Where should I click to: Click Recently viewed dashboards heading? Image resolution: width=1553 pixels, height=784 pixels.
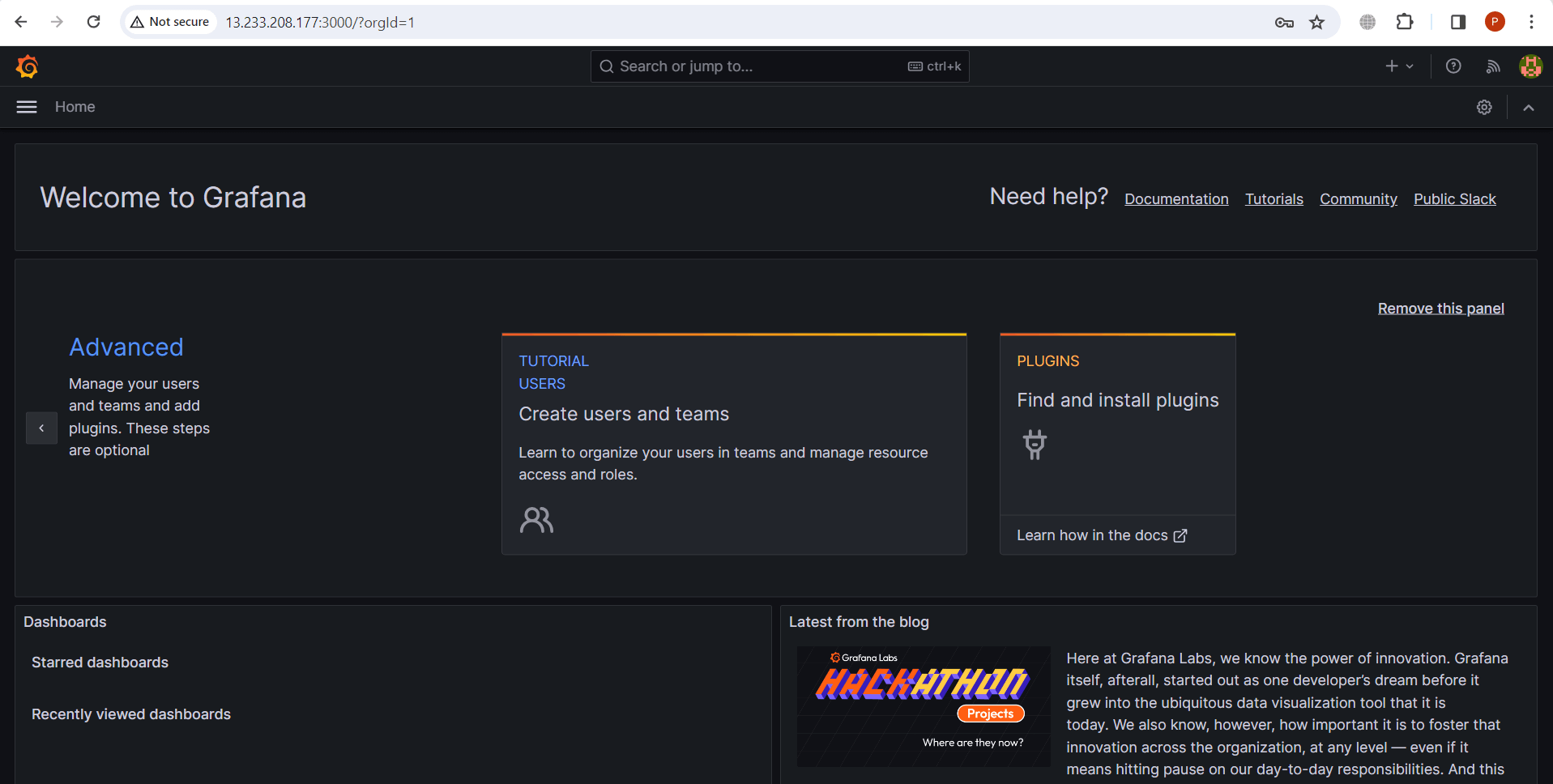[x=131, y=714]
